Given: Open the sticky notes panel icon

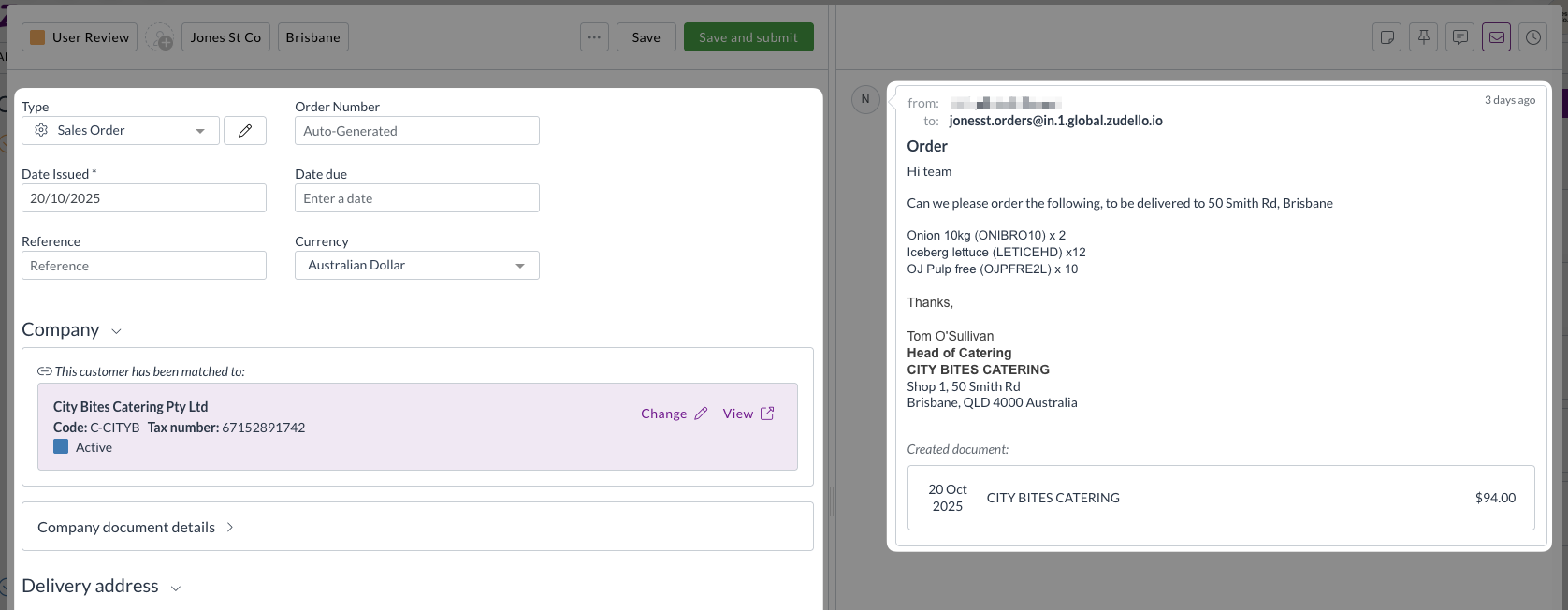Looking at the screenshot, I should pyautogui.click(x=1387, y=37).
